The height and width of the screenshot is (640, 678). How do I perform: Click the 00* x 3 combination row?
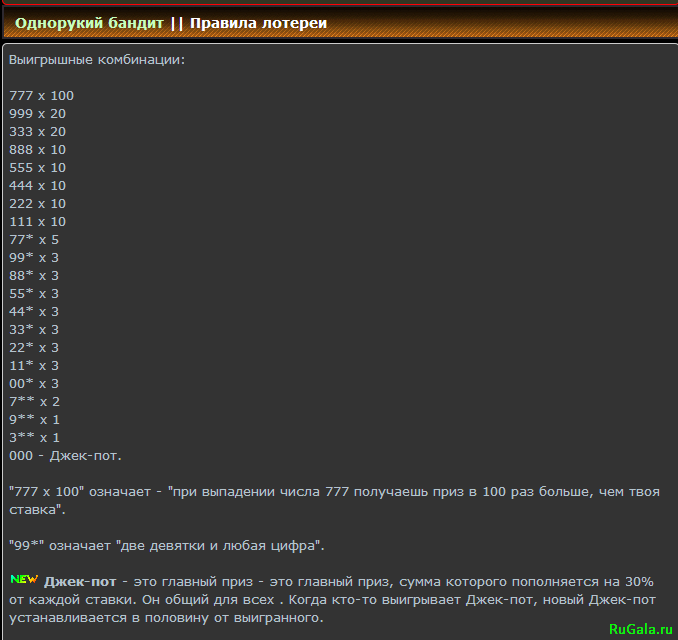point(34,384)
